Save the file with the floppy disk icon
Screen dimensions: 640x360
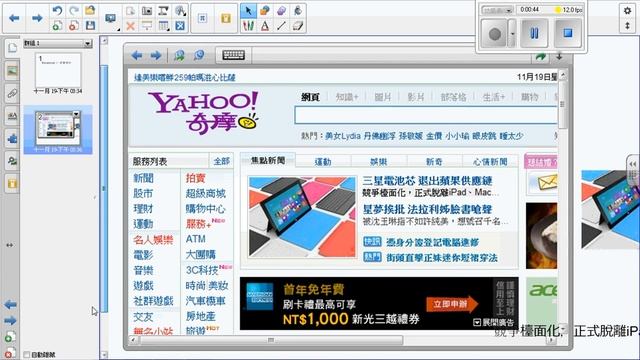click(90, 26)
